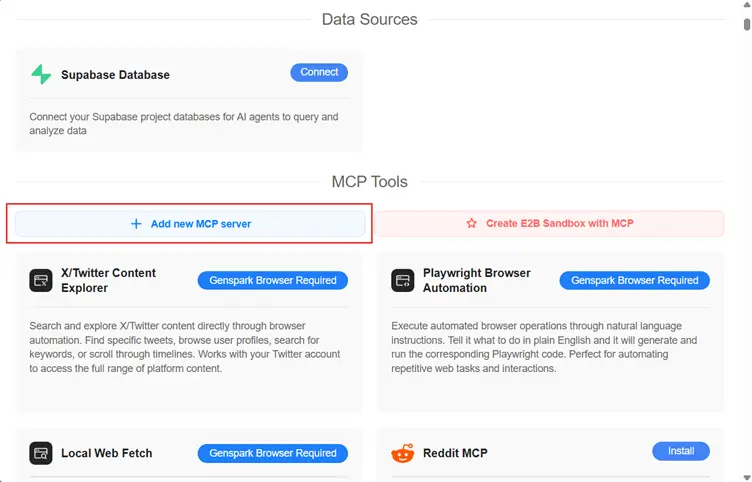The width and height of the screenshot is (752, 482).
Task: Click Genspark Browser Required for Playwright Automation
Action: coord(634,281)
